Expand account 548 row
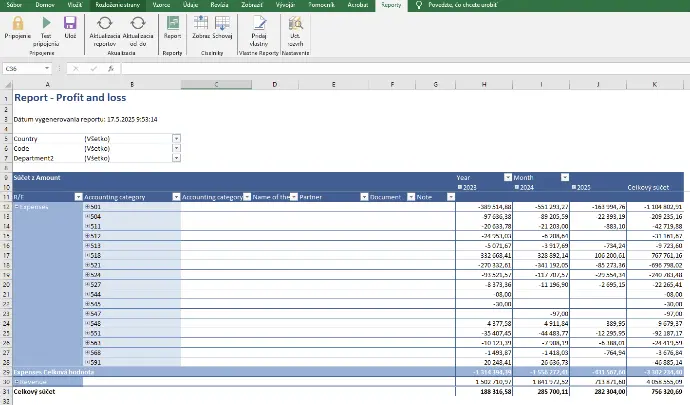 click(87, 323)
